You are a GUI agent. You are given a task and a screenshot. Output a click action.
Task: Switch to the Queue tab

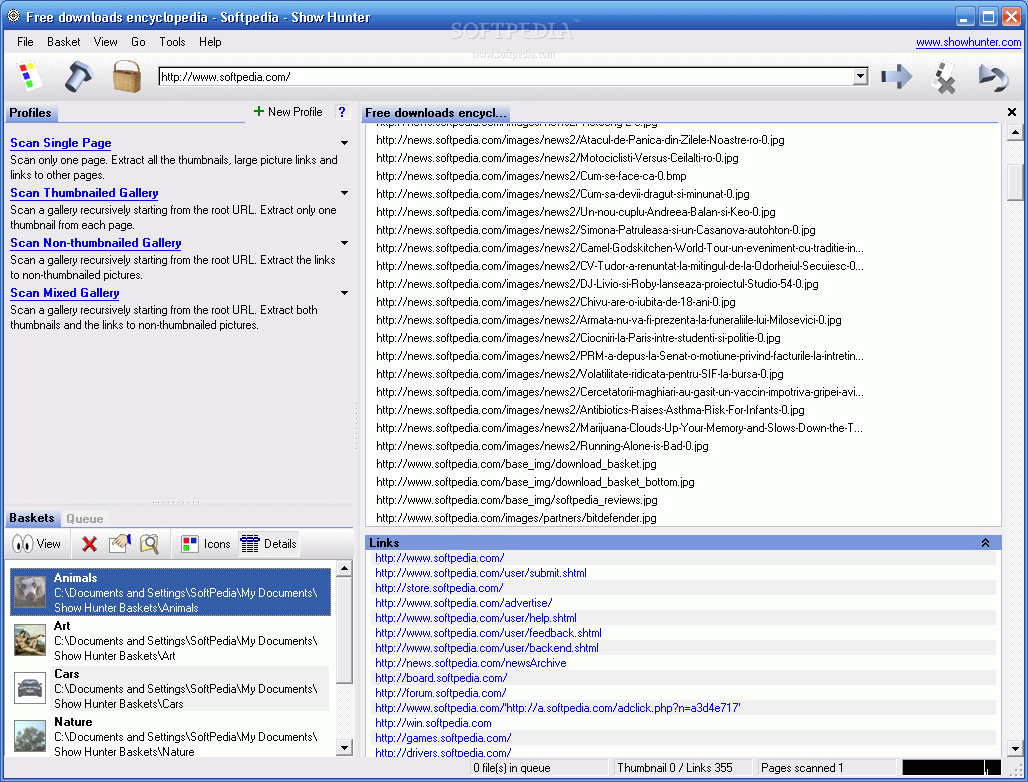pyautogui.click(x=85, y=518)
